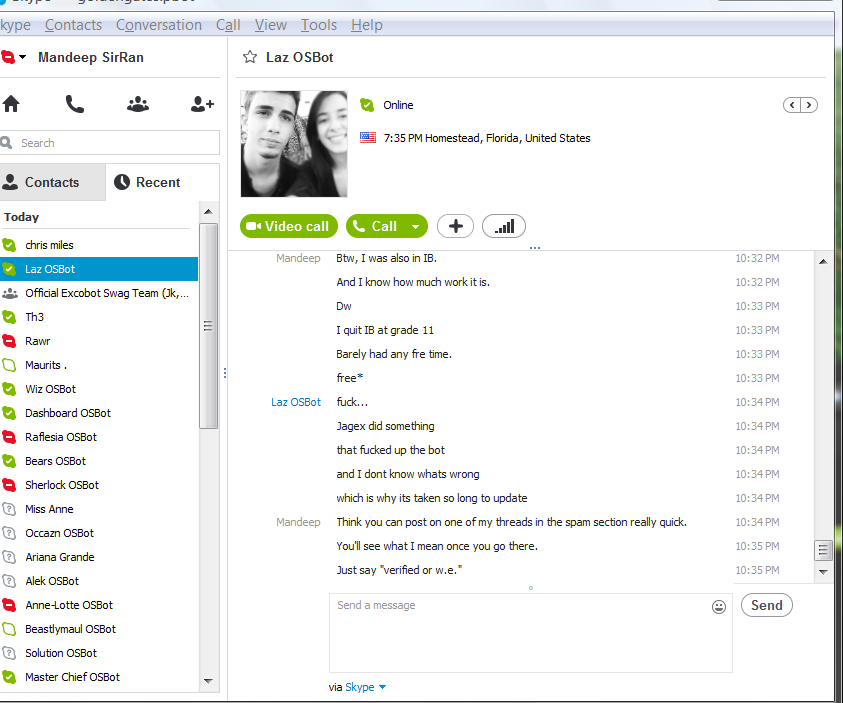
Task: Click Maurits offline status icon
Action: click(x=9, y=365)
